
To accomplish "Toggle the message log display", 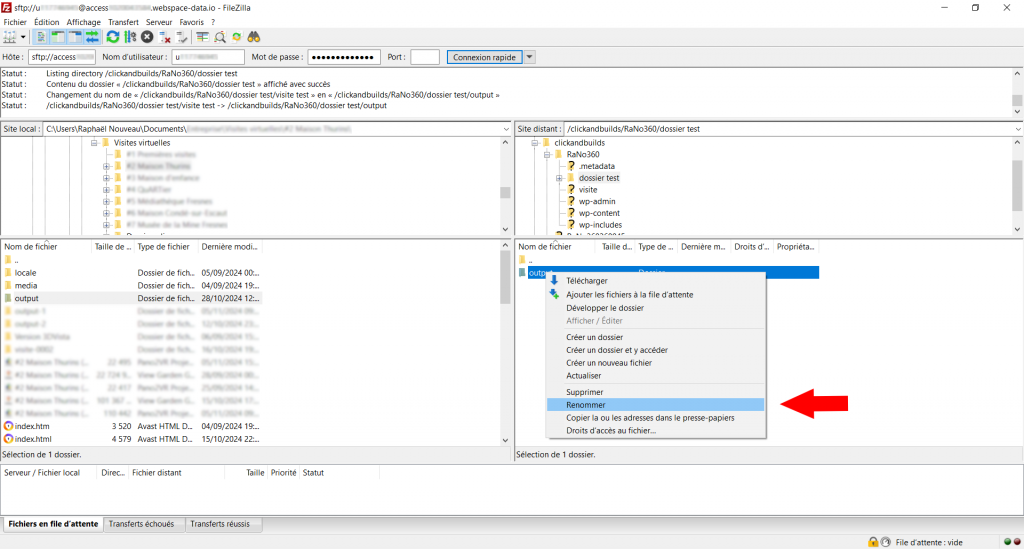I will point(41,37).
